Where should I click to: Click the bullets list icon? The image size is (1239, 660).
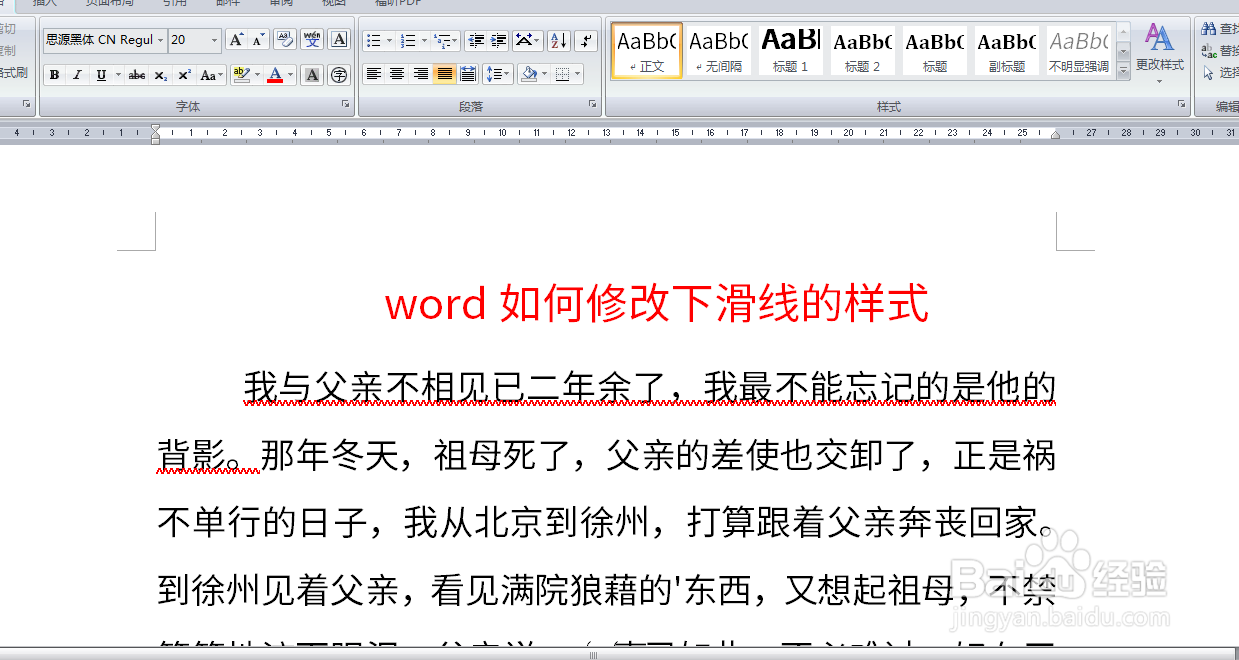coord(373,41)
